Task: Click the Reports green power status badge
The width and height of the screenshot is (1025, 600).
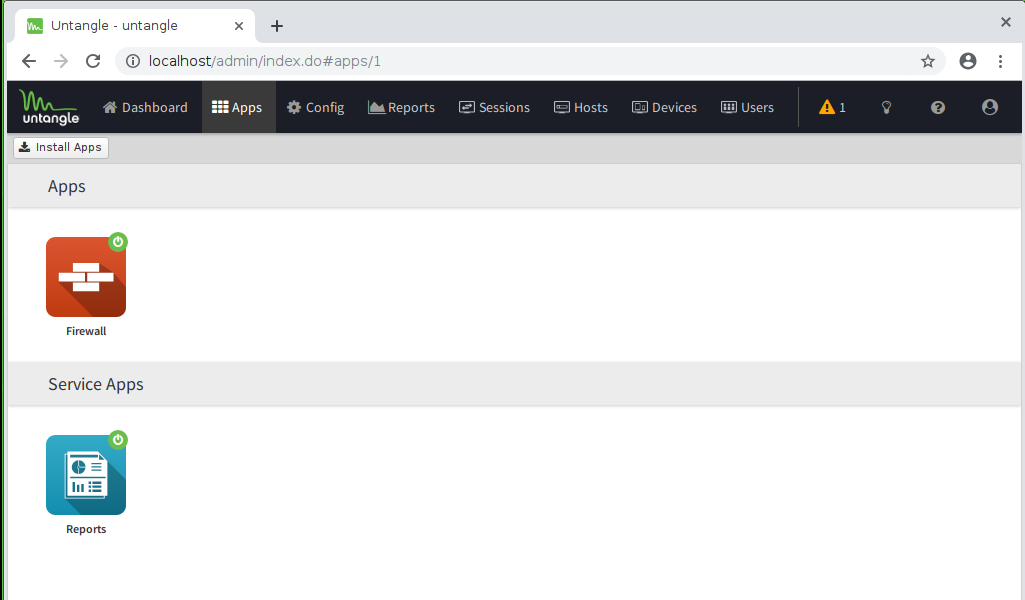Action: point(118,440)
